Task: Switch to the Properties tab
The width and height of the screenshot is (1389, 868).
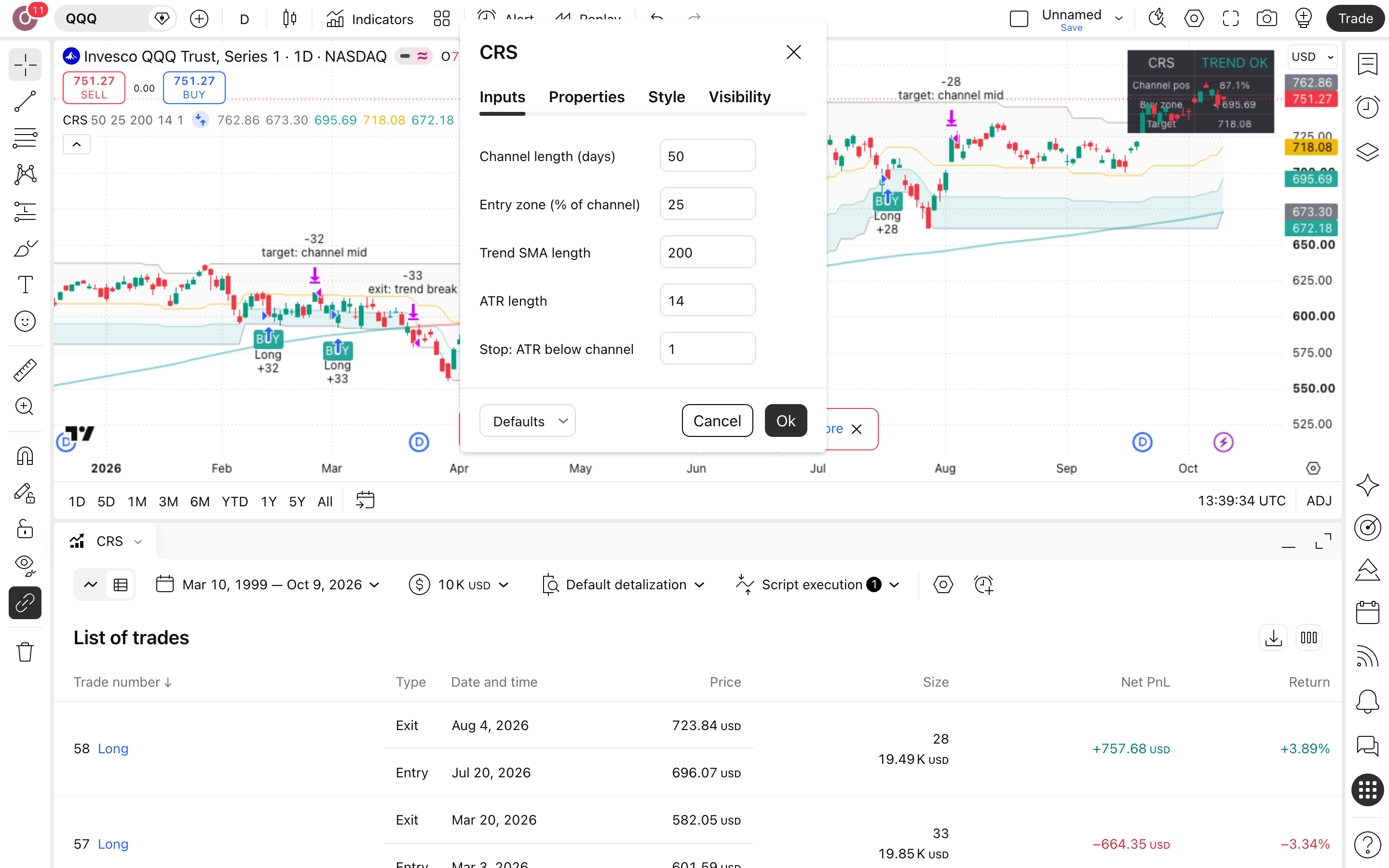Action: click(x=586, y=97)
